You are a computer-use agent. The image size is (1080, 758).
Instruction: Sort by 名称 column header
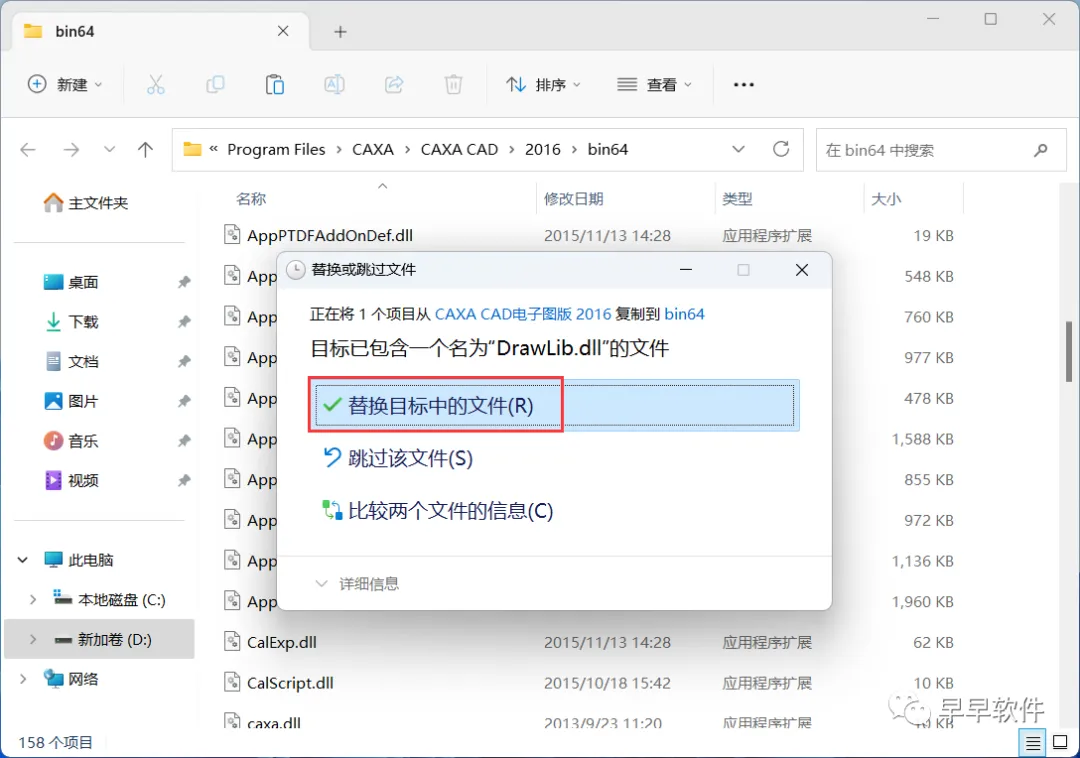click(x=251, y=199)
